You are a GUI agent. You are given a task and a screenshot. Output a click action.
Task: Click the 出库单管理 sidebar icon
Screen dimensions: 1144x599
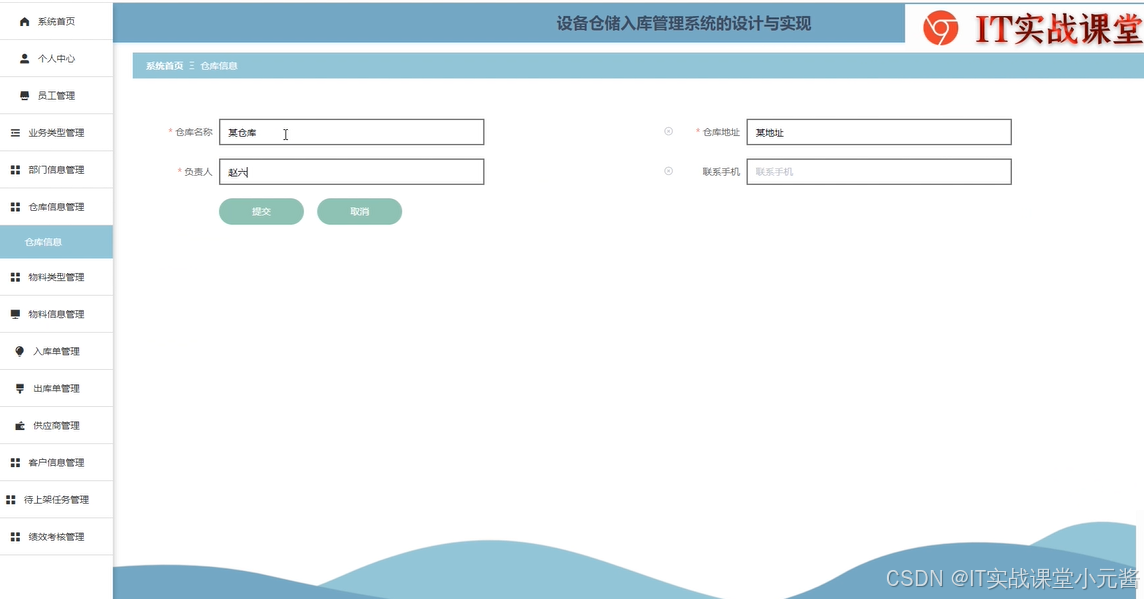20,388
